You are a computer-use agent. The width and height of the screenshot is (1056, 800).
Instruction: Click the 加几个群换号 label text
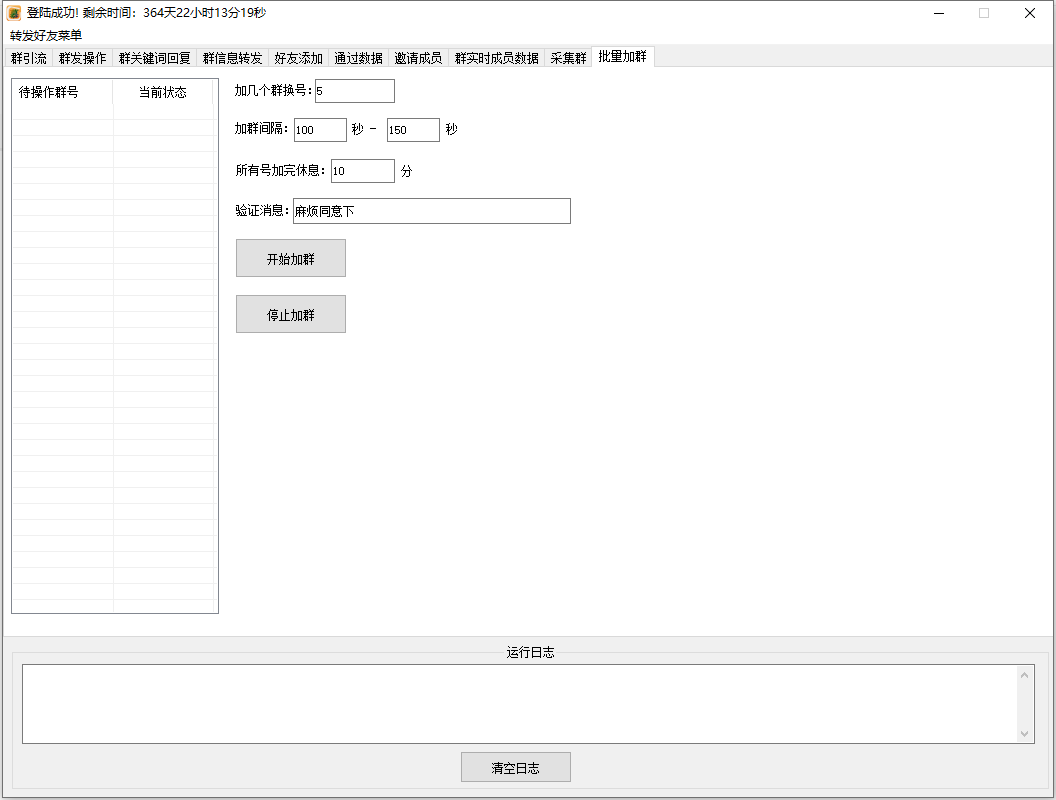pyautogui.click(x=273, y=90)
